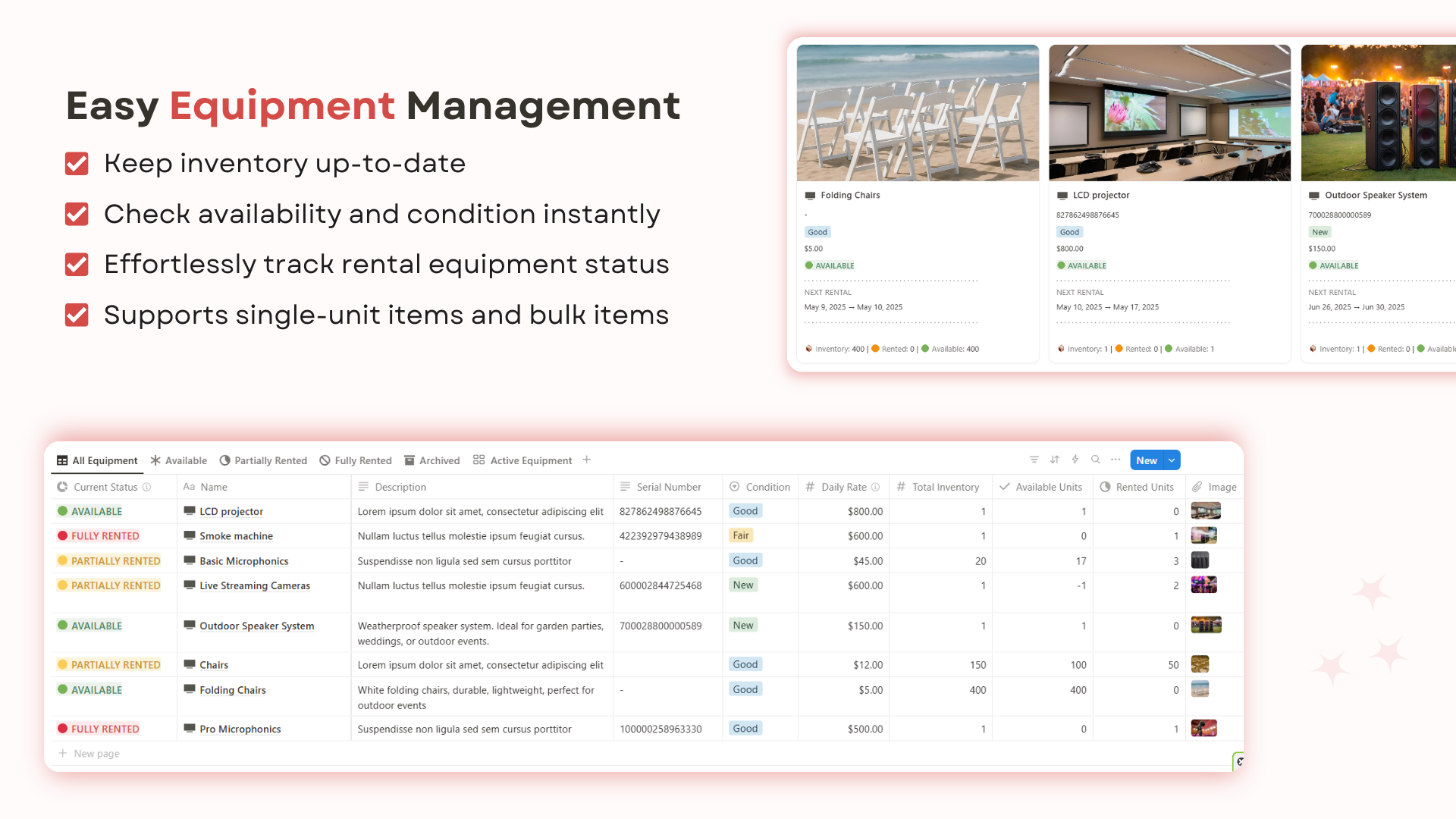Open the Current Status column header menu
This screenshot has width=1456, height=819.
point(114,487)
